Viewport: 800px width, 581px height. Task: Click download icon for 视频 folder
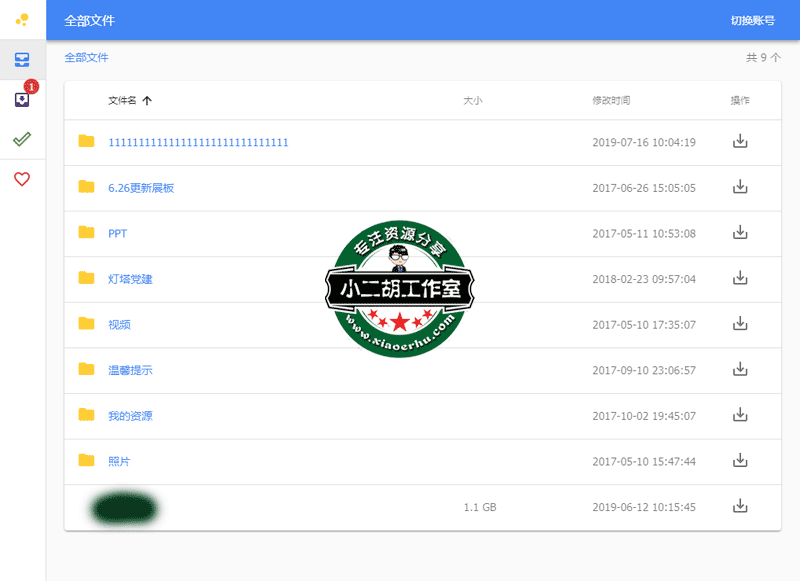pos(739,324)
